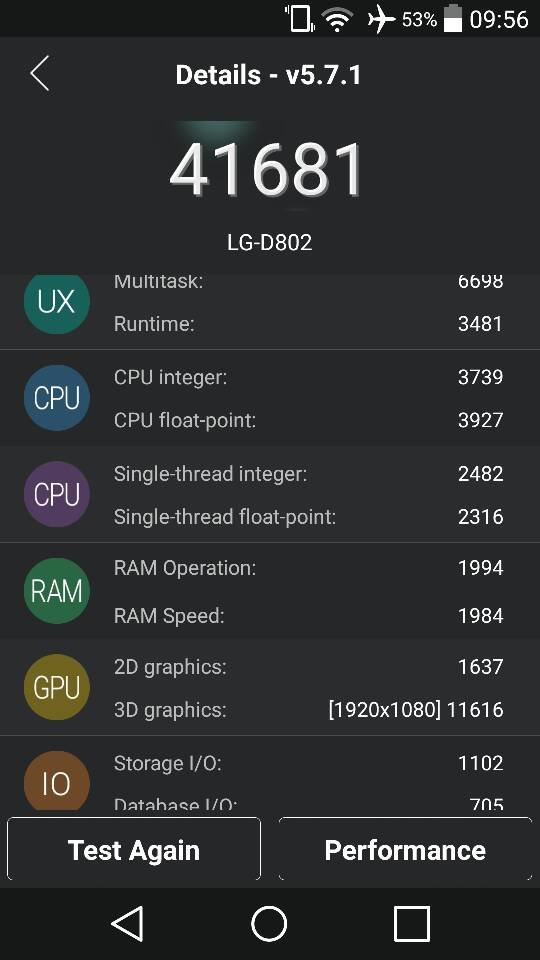Tap the purple CPU single-thread icon

56,494
